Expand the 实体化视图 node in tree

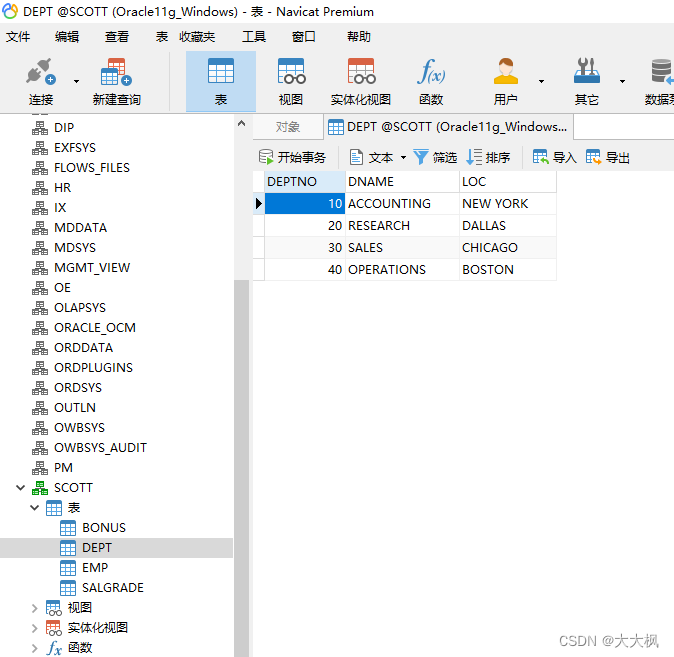point(35,628)
